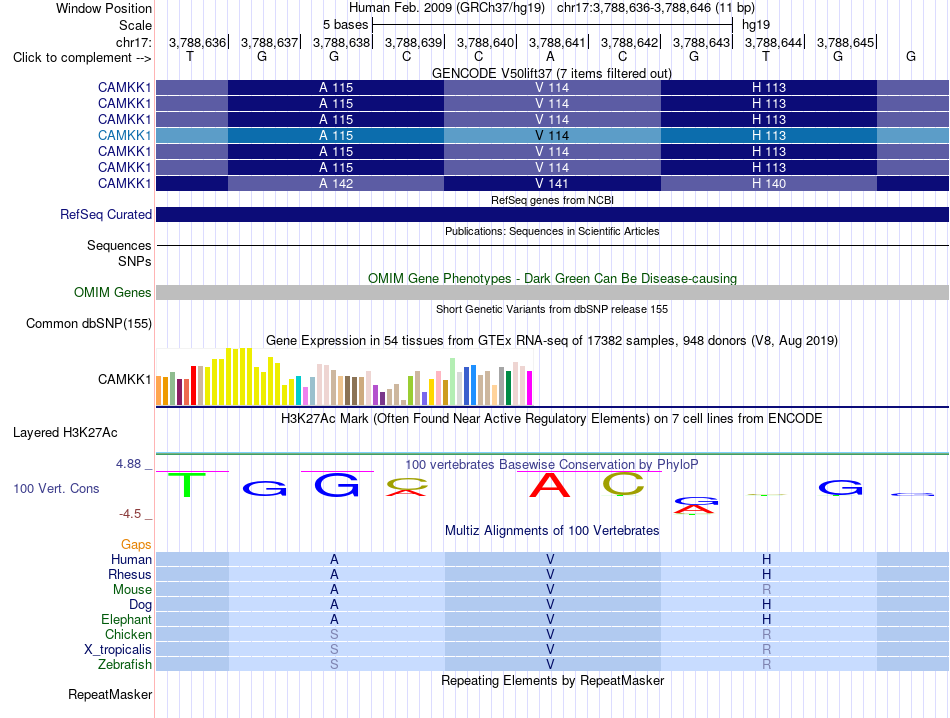
Task: Click the 'hg19' label beside the scale bar
Action: (756, 25)
